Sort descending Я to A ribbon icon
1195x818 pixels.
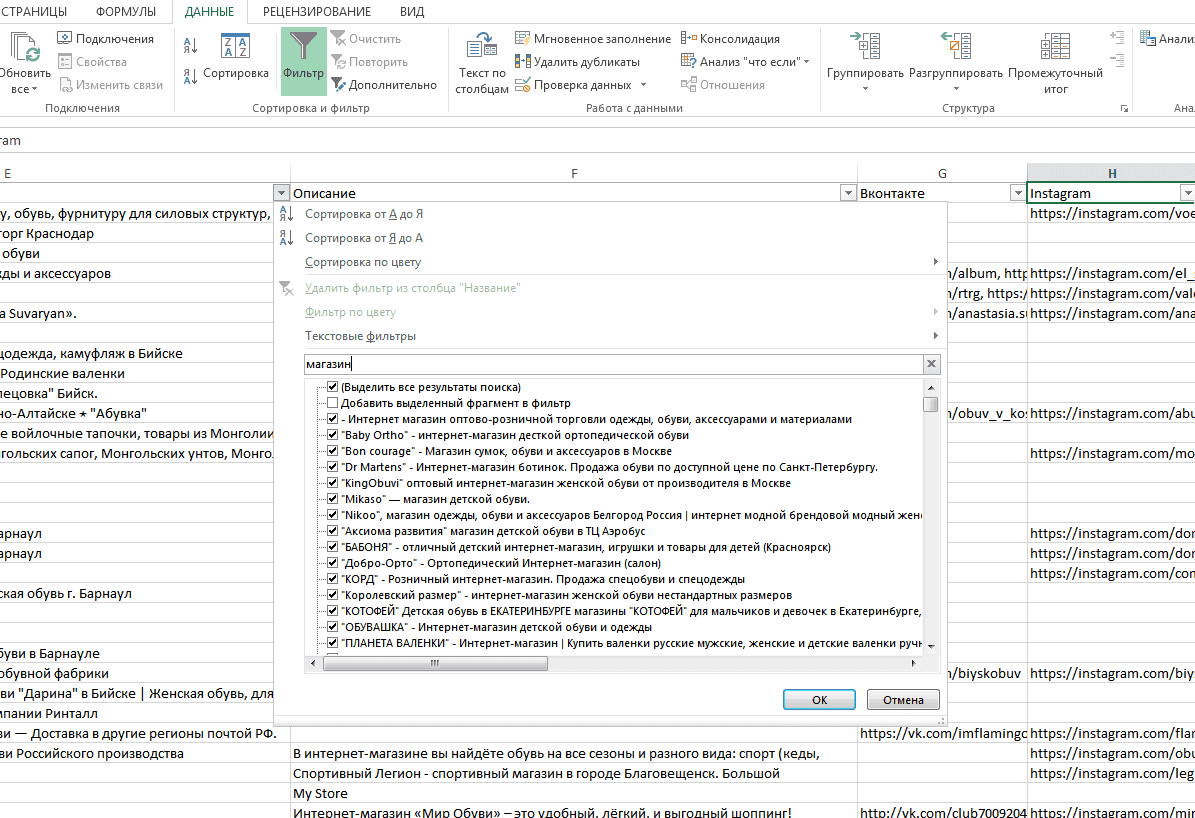pyautogui.click(x=191, y=75)
